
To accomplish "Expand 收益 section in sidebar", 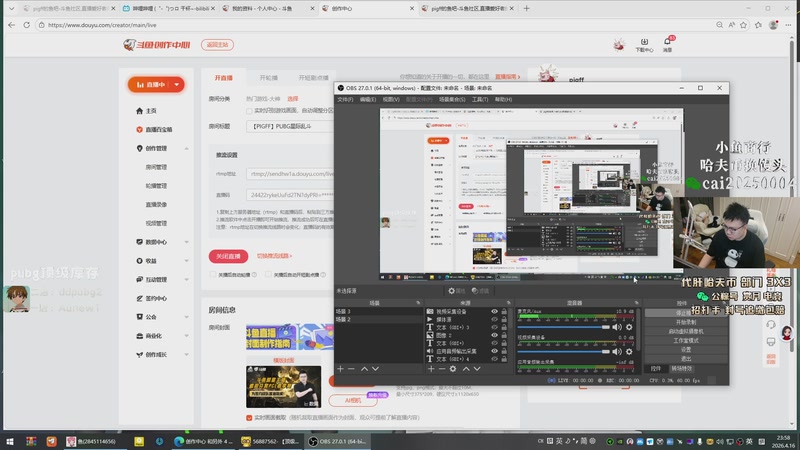I will click(186, 261).
